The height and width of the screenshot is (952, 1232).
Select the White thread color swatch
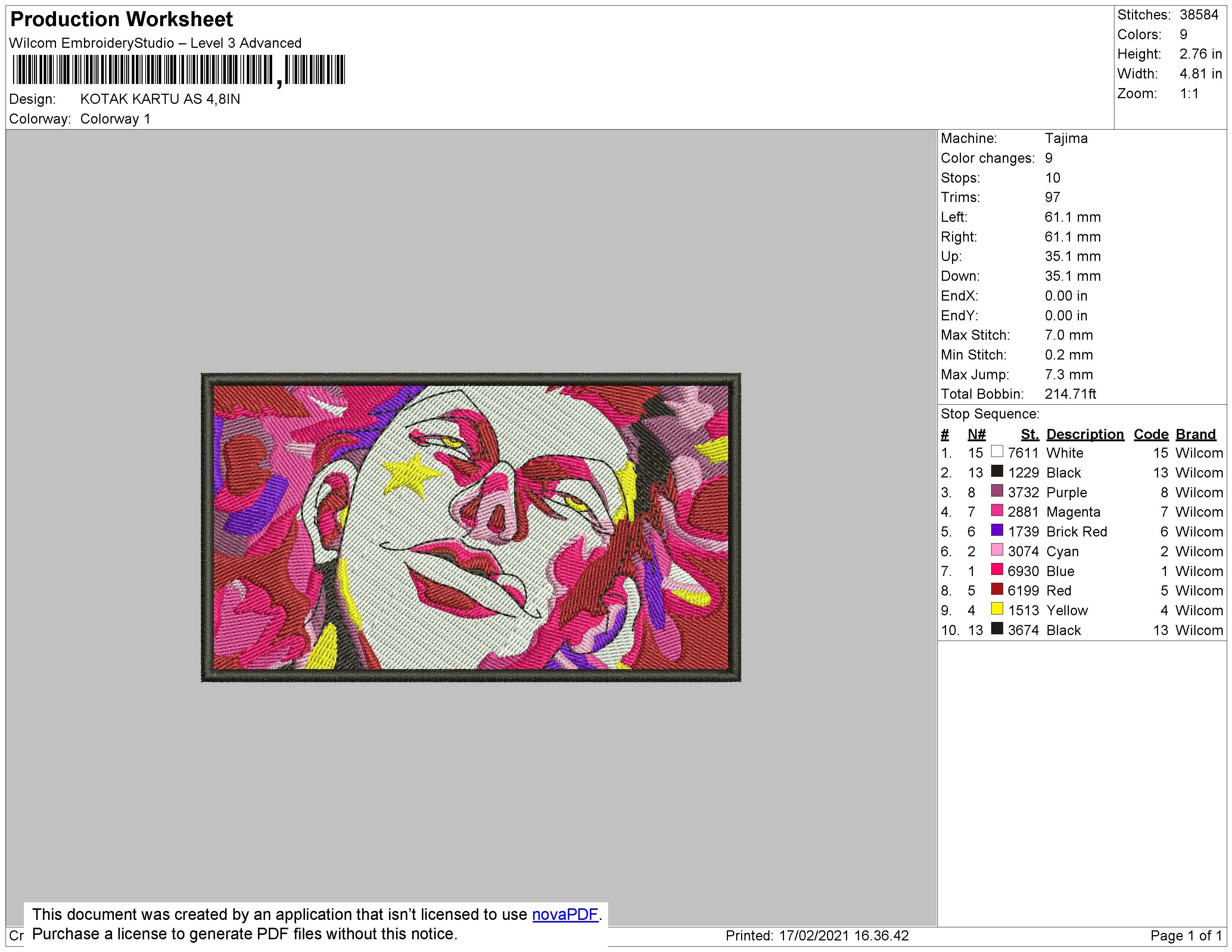(997, 452)
